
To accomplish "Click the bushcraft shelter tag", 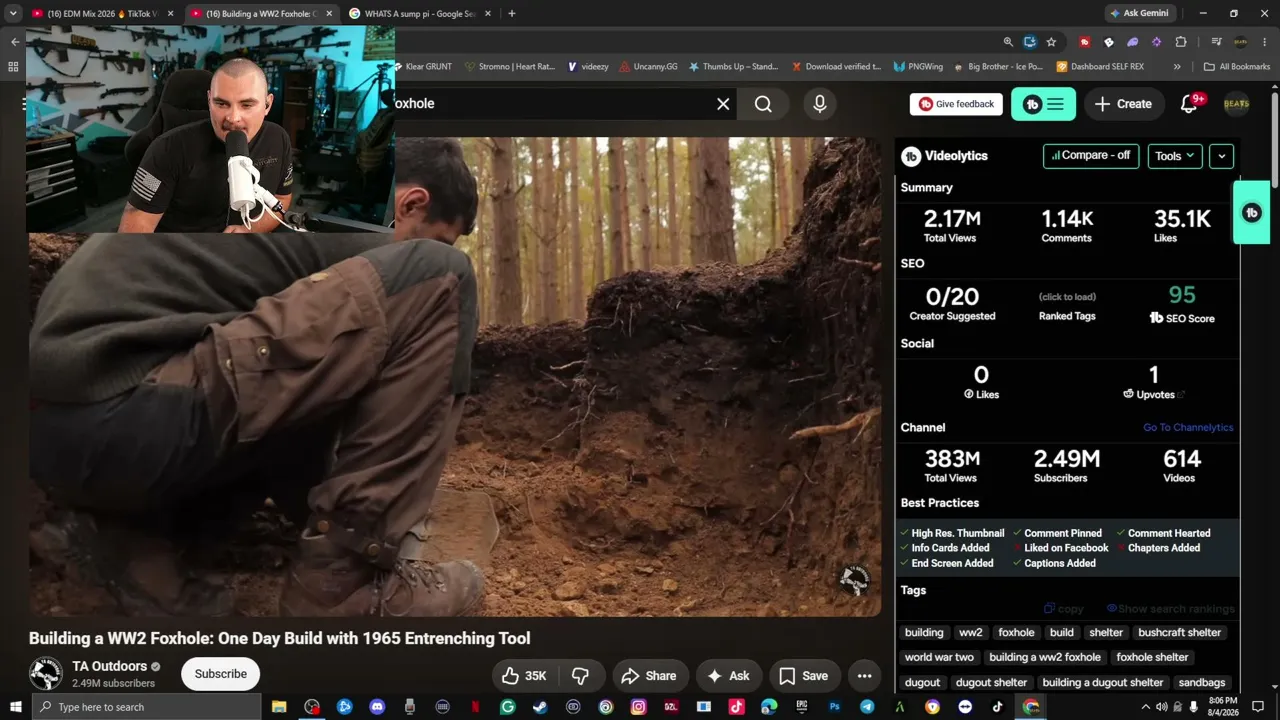I will point(1179,633).
